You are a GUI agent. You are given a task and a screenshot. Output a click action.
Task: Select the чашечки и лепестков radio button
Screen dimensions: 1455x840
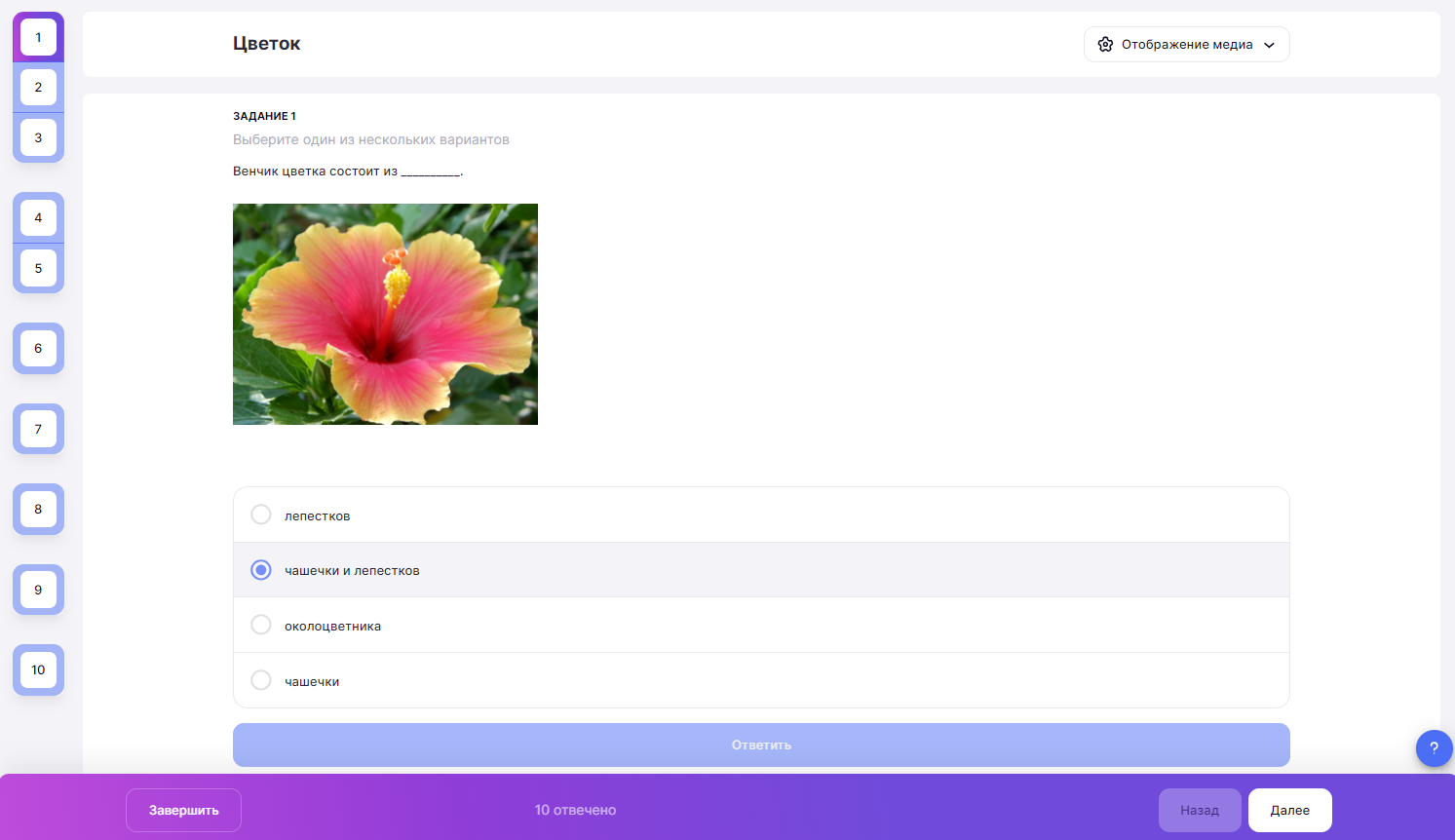tap(261, 570)
